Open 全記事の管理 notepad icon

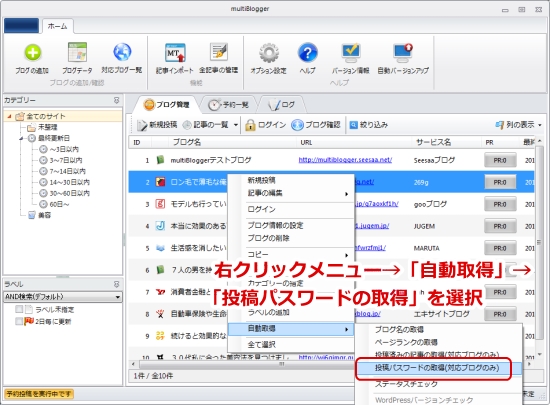pos(219,52)
